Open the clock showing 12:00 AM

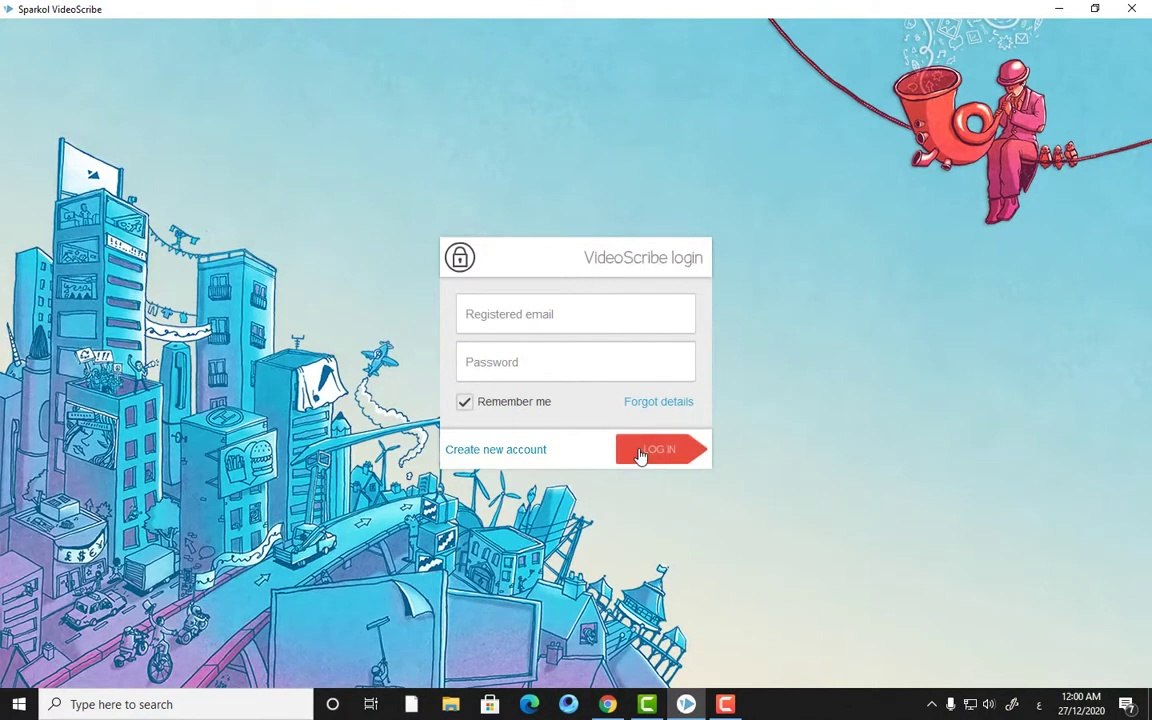(1081, 704)
